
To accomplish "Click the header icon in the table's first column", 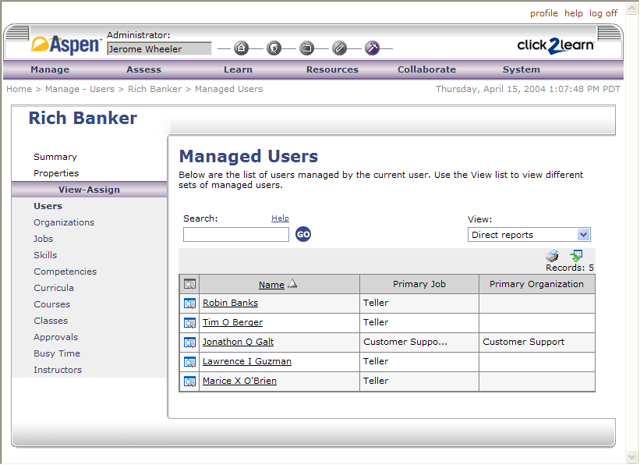I will coord(190,284).
